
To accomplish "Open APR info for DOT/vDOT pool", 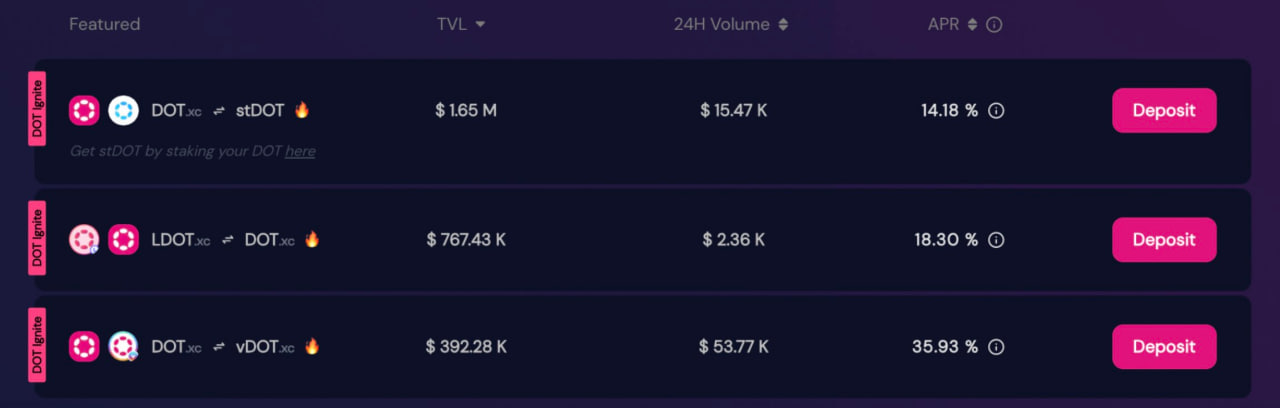I will click(996, 347).
